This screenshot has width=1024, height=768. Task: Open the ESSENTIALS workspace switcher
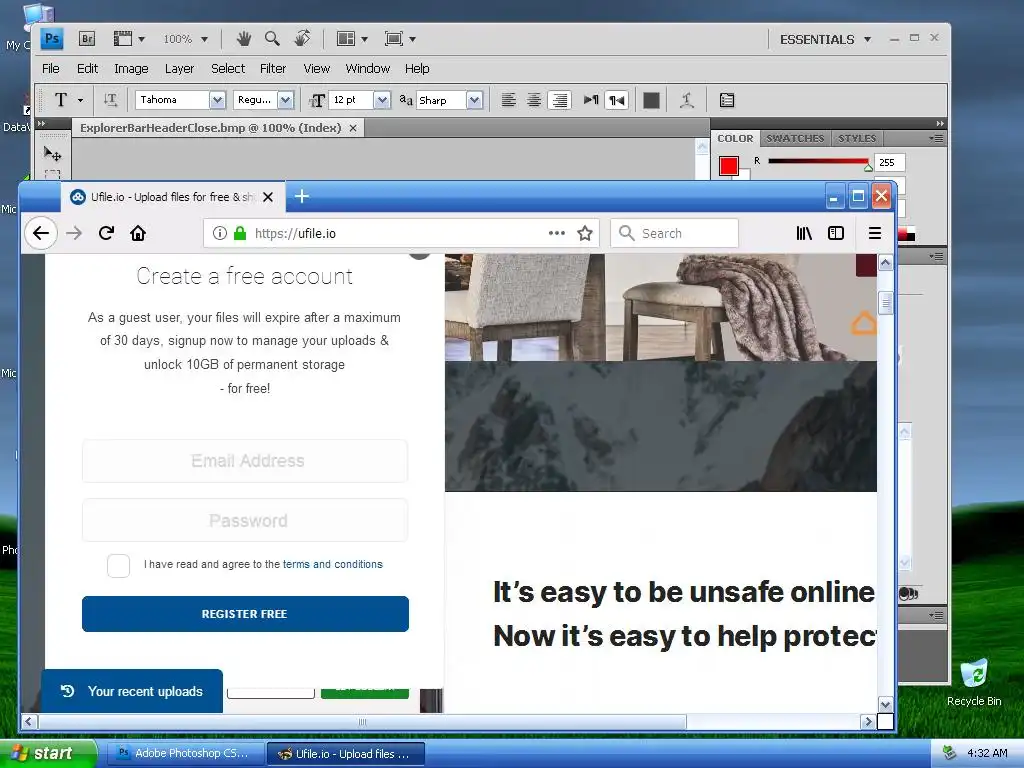pos(825,39)
